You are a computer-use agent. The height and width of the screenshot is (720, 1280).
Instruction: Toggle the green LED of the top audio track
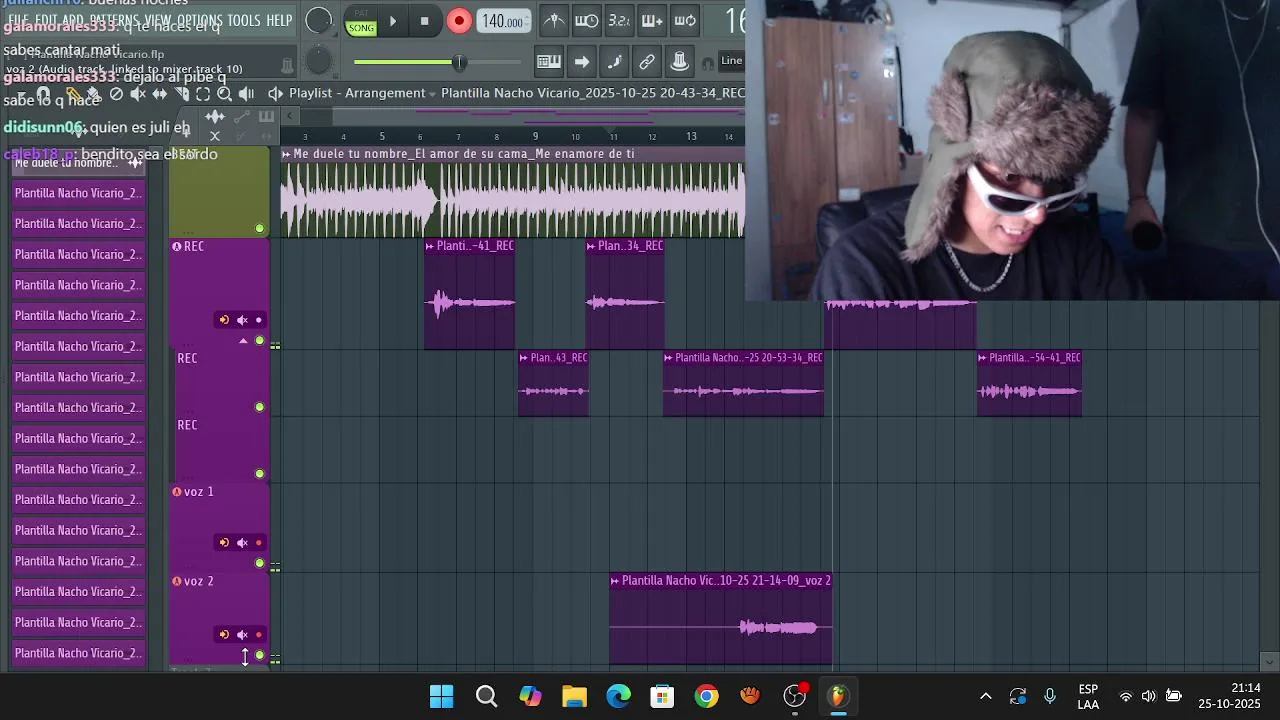260,228
